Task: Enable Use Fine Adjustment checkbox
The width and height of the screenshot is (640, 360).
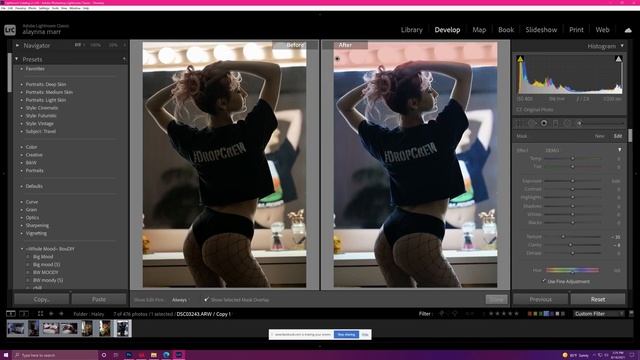Action: (x=544, y=281)
